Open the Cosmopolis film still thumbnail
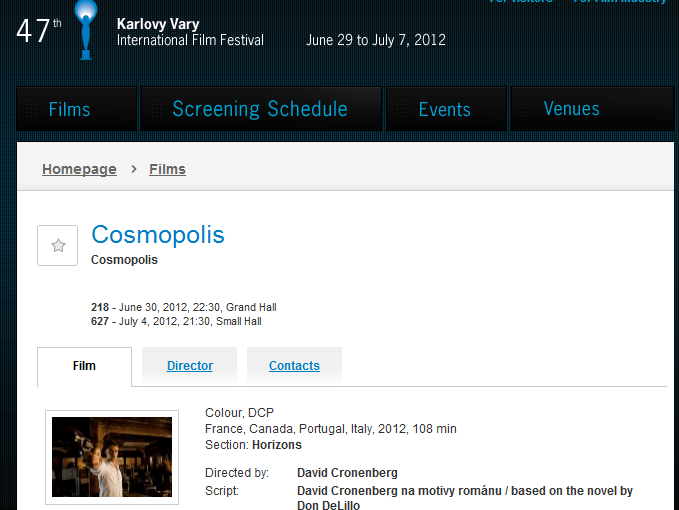This screenshot has width=679, height=510. (112, 457)
